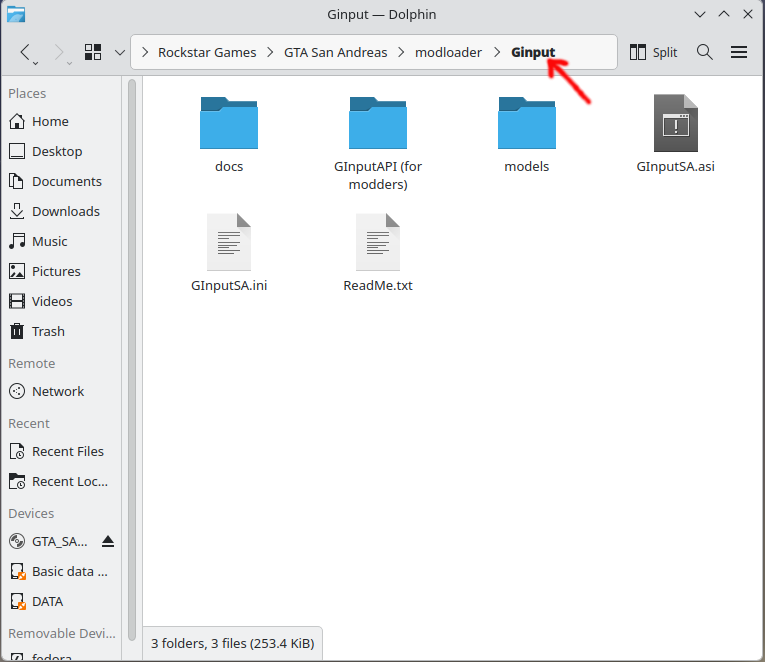Expand chevron before Rockstar Games
The width and height of the screenshot is (765, 662).
[x=145, y=52]
